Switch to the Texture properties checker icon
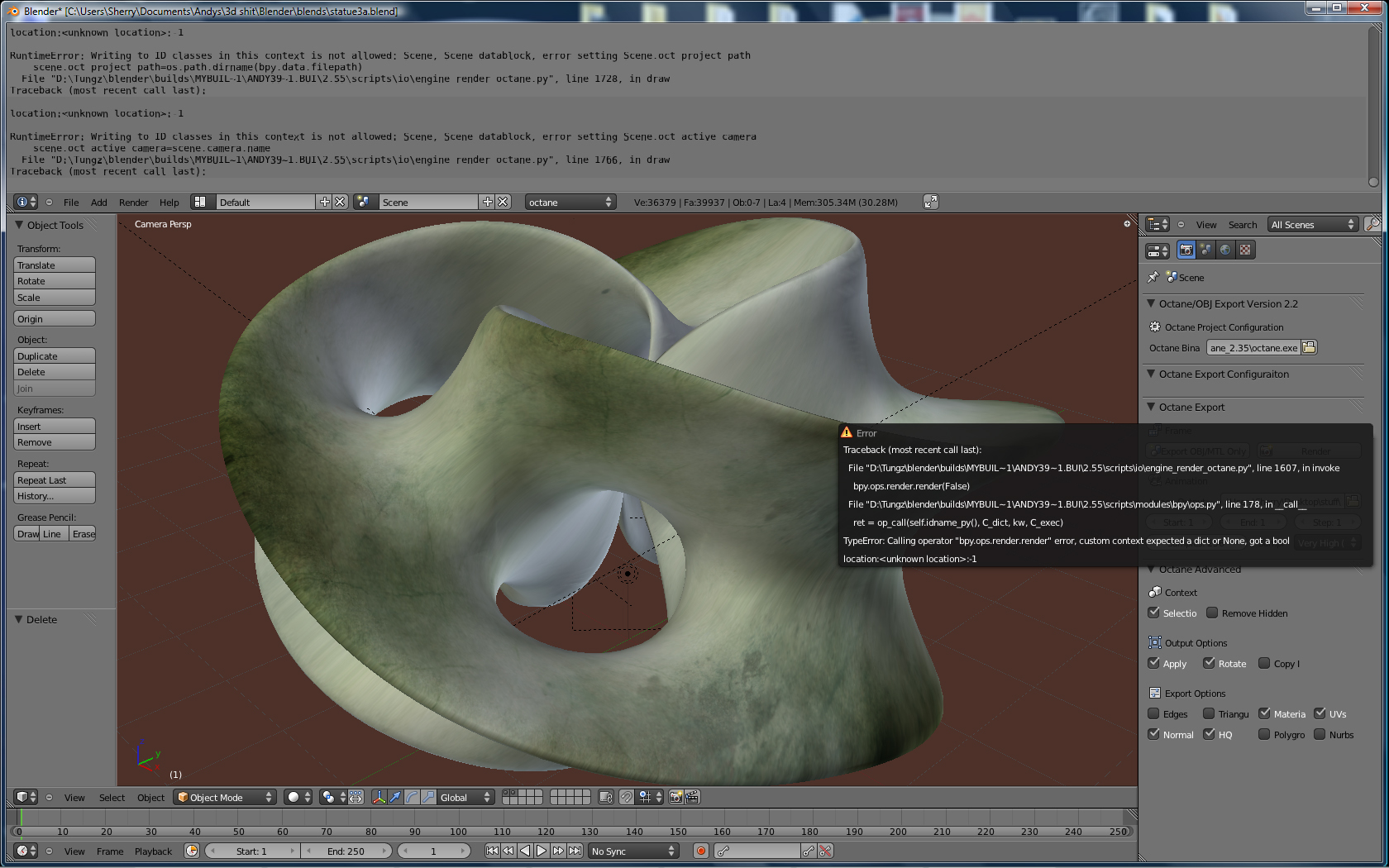Screen dimensions: 1389x868 coord(1245,250)
